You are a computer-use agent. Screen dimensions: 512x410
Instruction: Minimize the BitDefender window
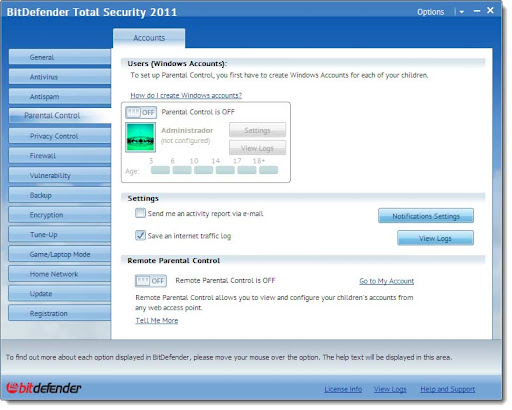[477, 11]
